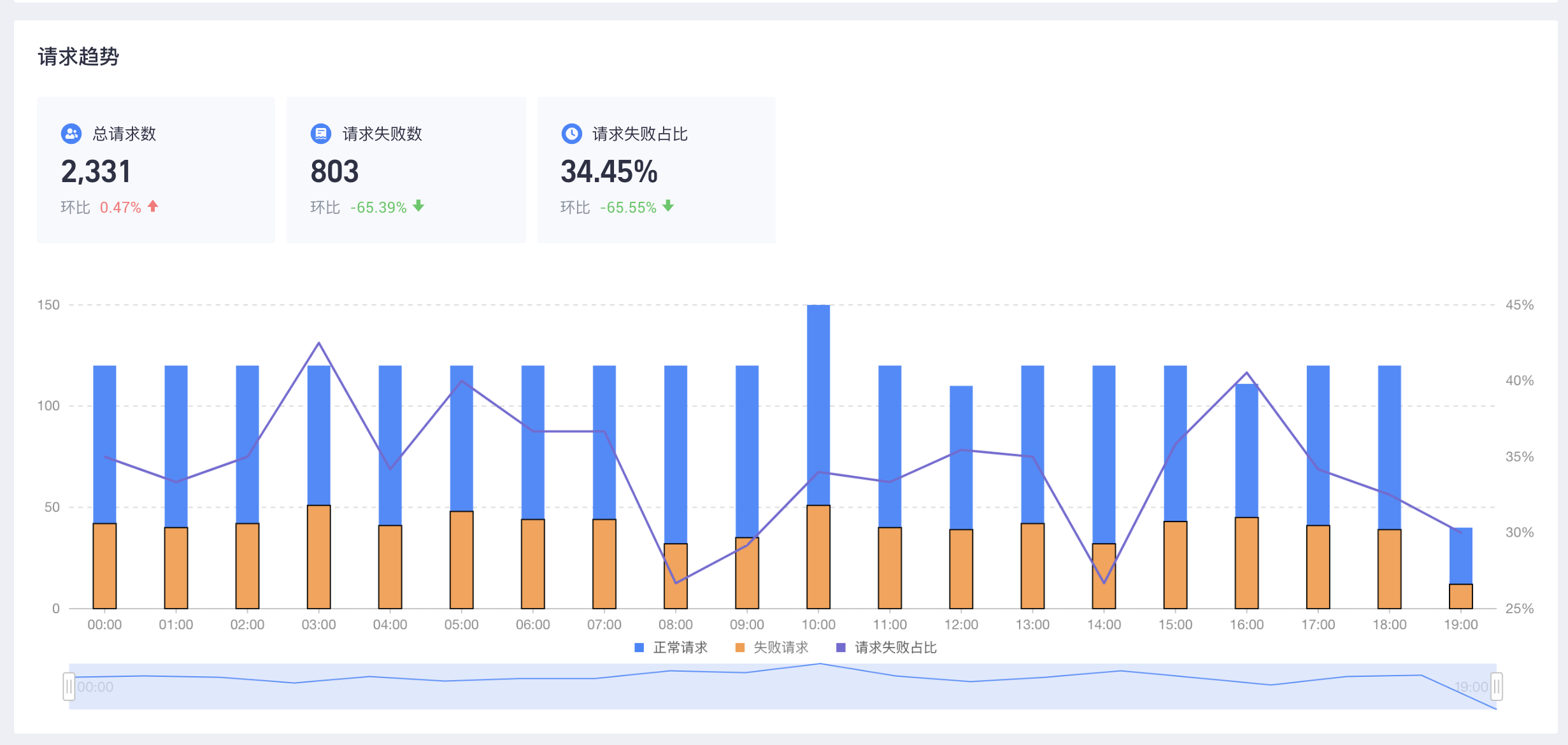
Task: Click the 45% right axis label
Action: 1520,305
